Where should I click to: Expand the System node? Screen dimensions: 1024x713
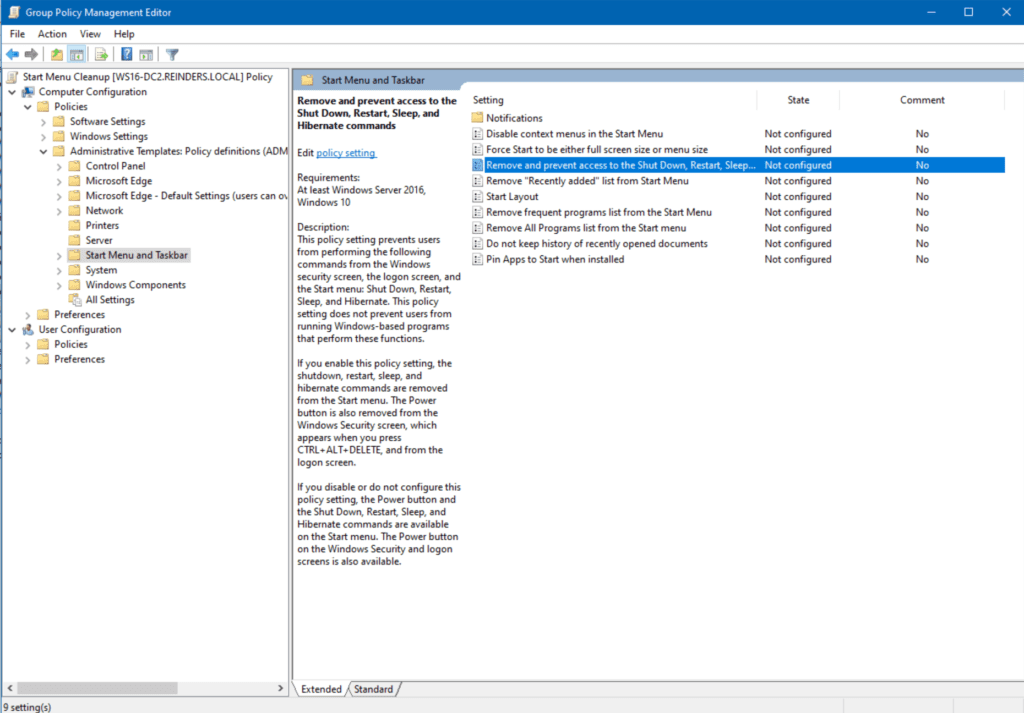coord(59,270)
